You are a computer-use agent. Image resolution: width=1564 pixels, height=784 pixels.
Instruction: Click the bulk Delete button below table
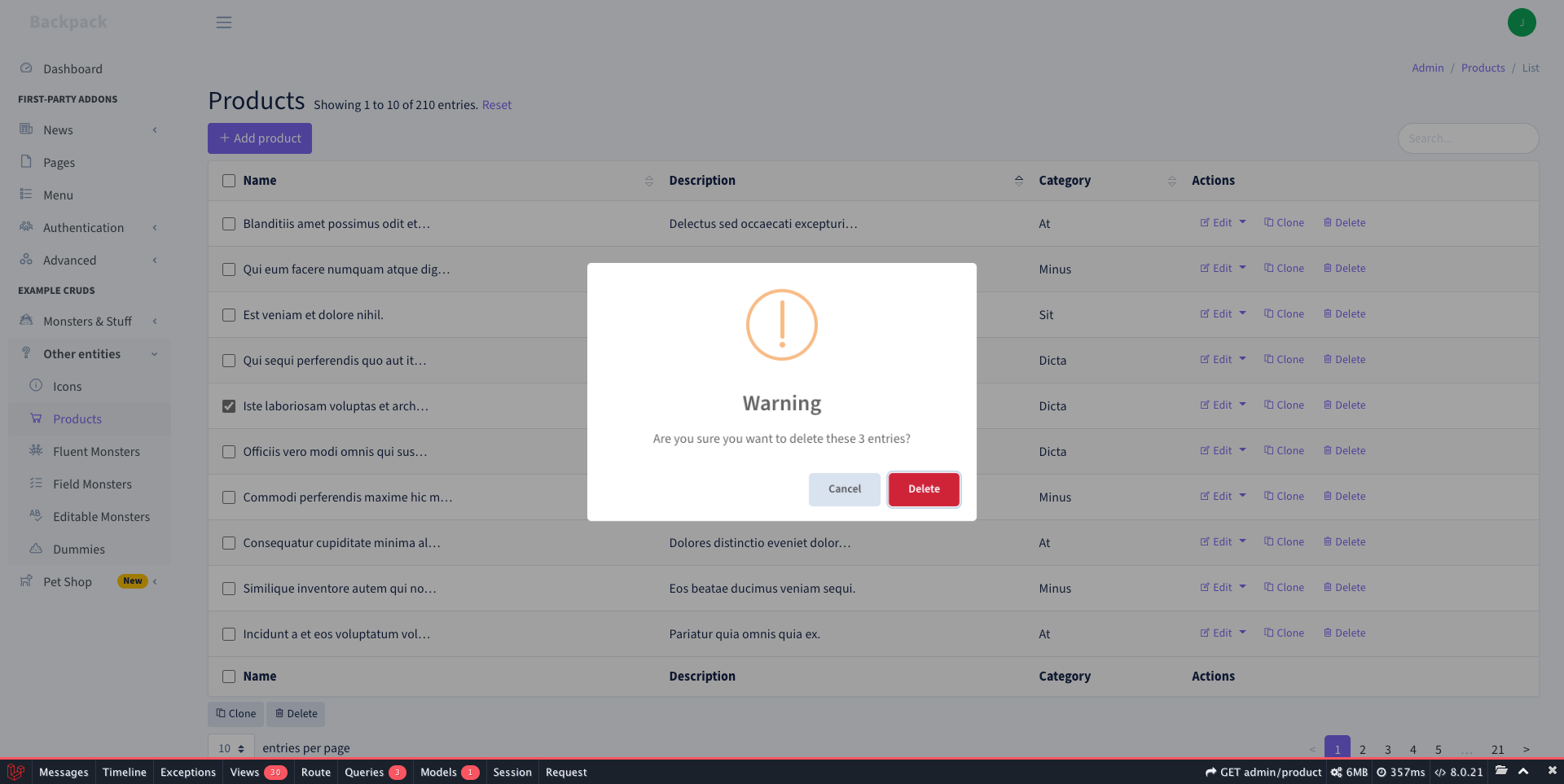(x=296, y=714)
